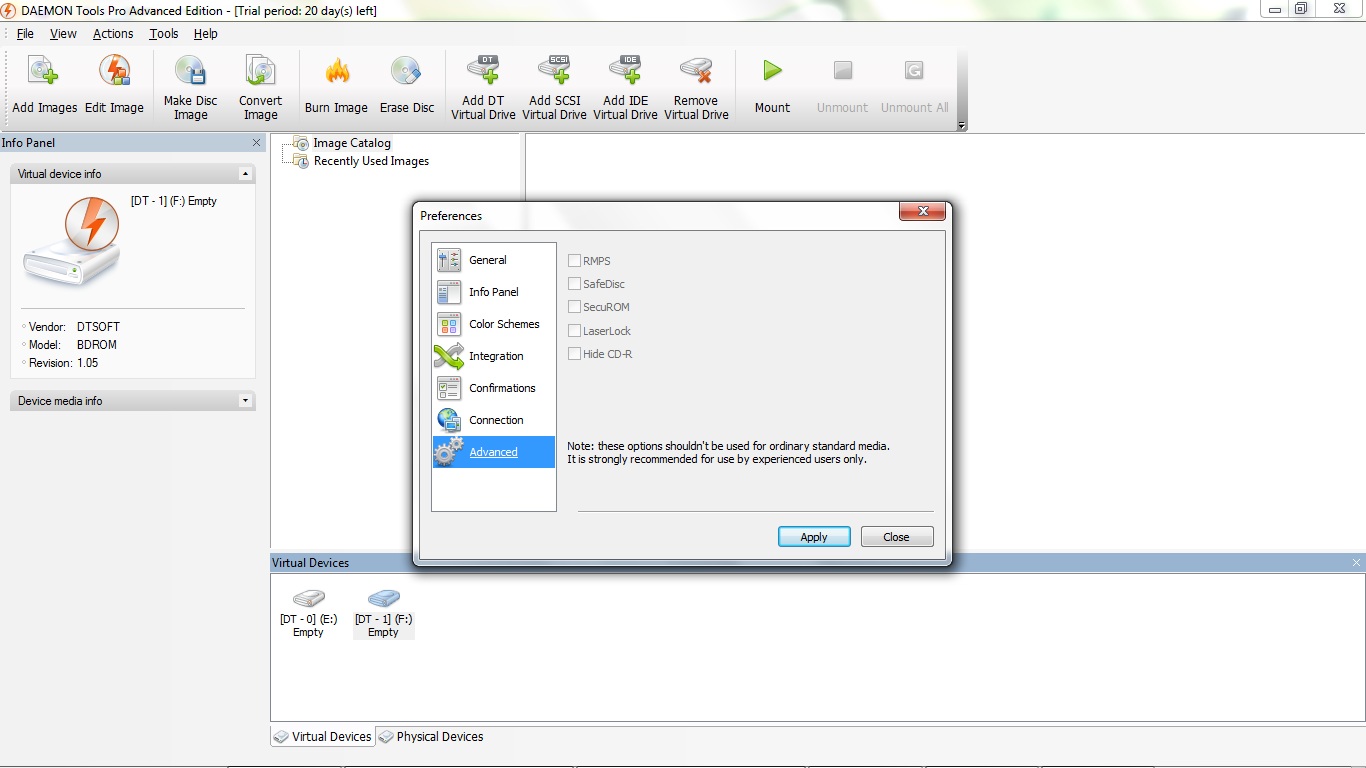Select the DT-0 (E:) virtual device
The width and height of the screenshot is (1366, 768).
(x=308, y=611)
